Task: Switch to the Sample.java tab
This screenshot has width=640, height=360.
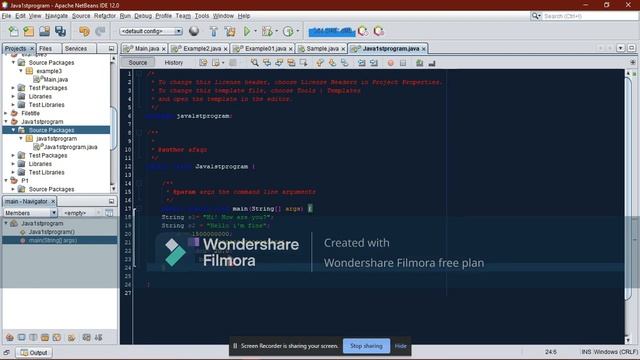Action: [x=322, y=49]
